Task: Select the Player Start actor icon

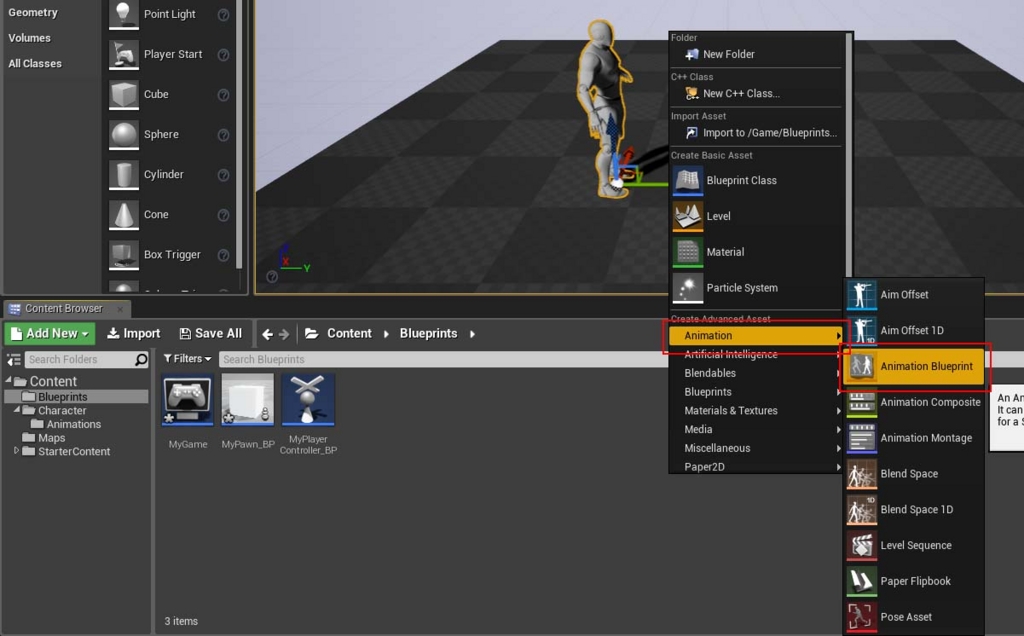Action: point(123,54)
